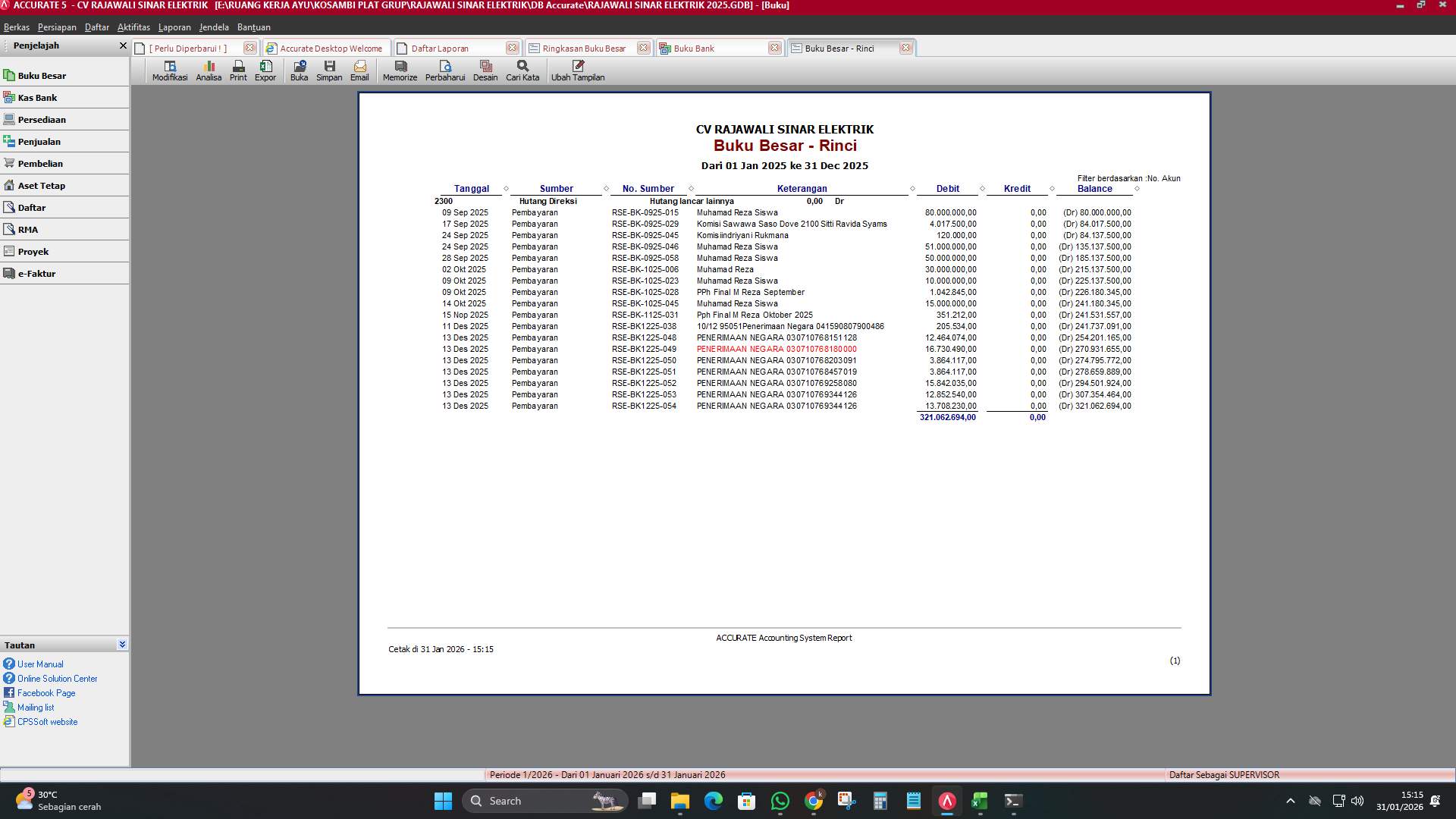Open the volume control in system tray

pyautogui.click(x=1356, y=799)
